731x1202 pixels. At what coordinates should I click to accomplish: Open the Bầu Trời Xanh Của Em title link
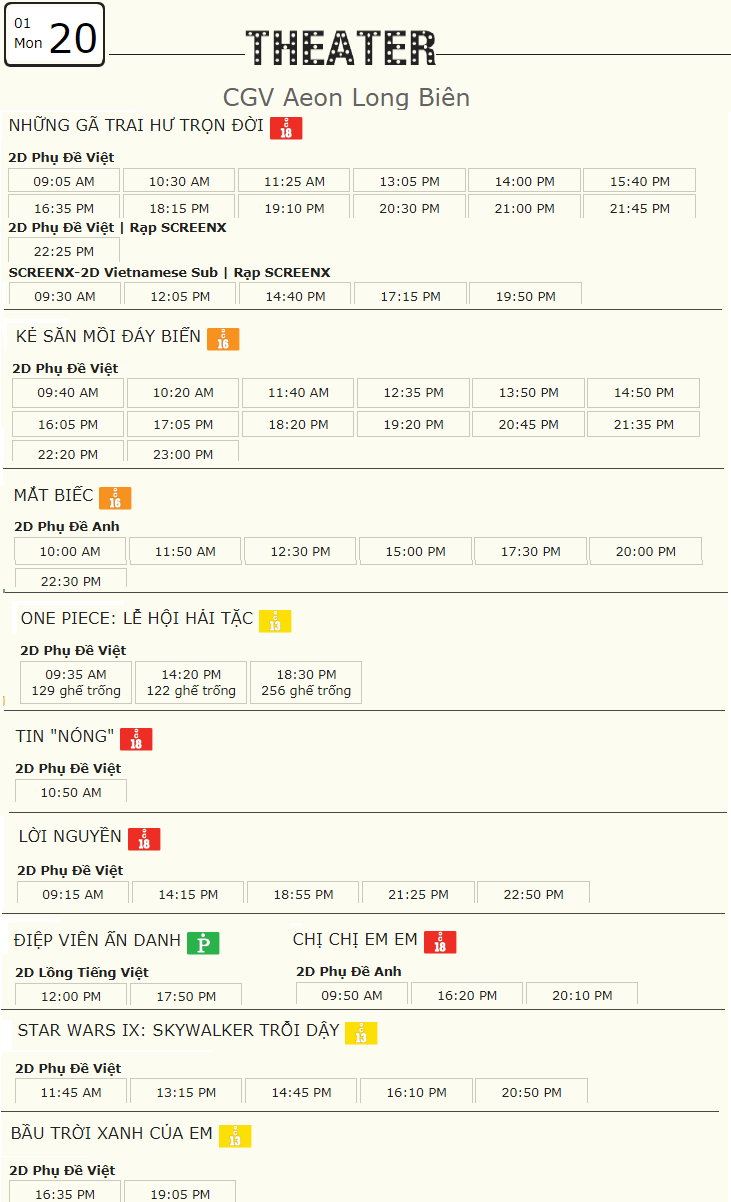pyautogui.click(x=112, y=1133)
